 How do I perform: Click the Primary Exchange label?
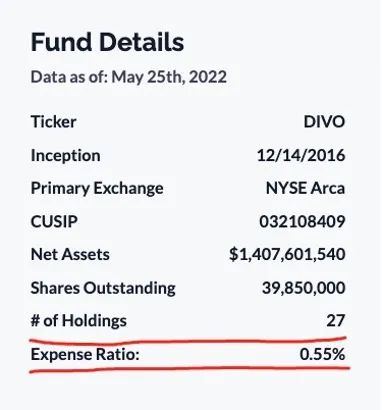[x=97, y=188]
